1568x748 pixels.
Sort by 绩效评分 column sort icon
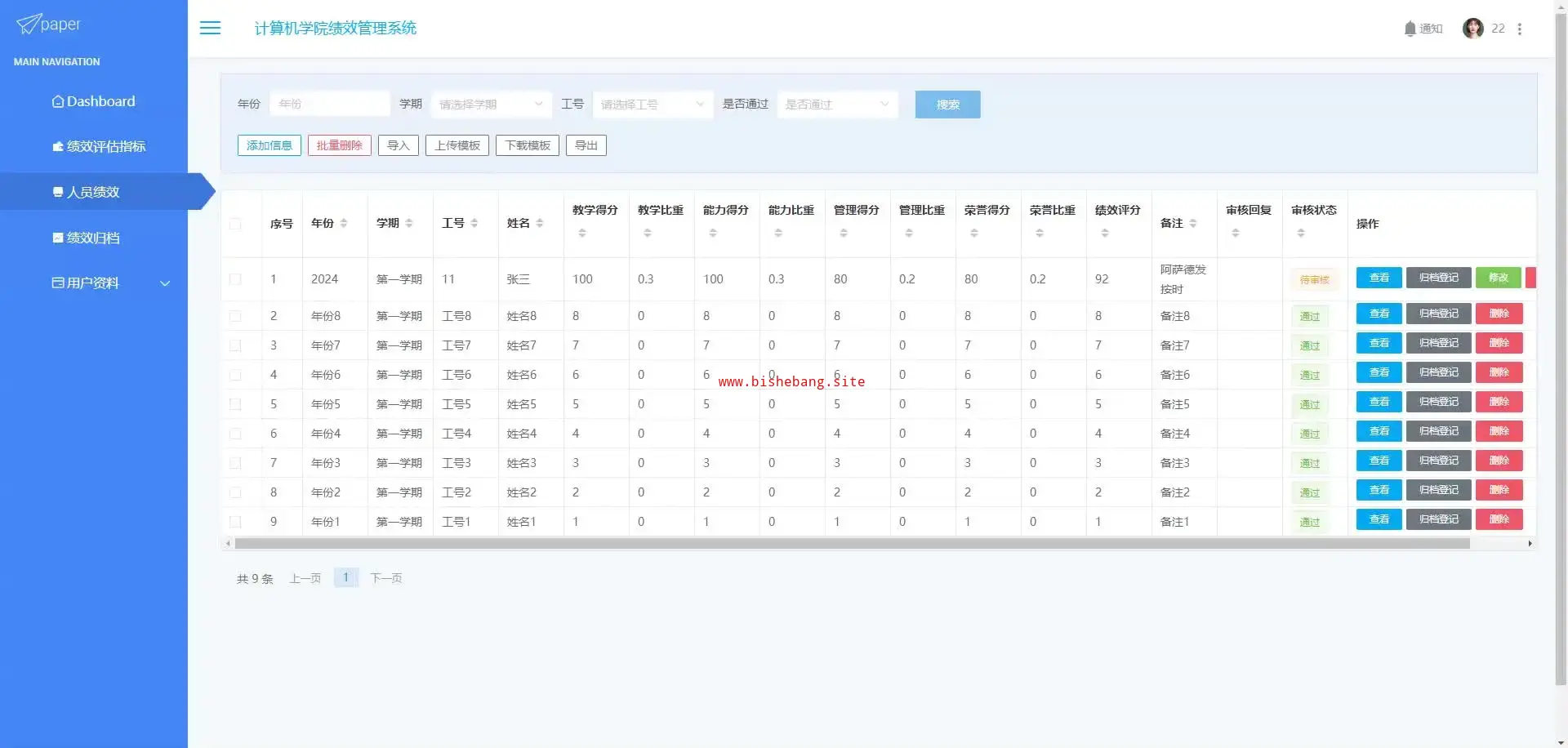pyautogui.click(x=1105, y=234)
